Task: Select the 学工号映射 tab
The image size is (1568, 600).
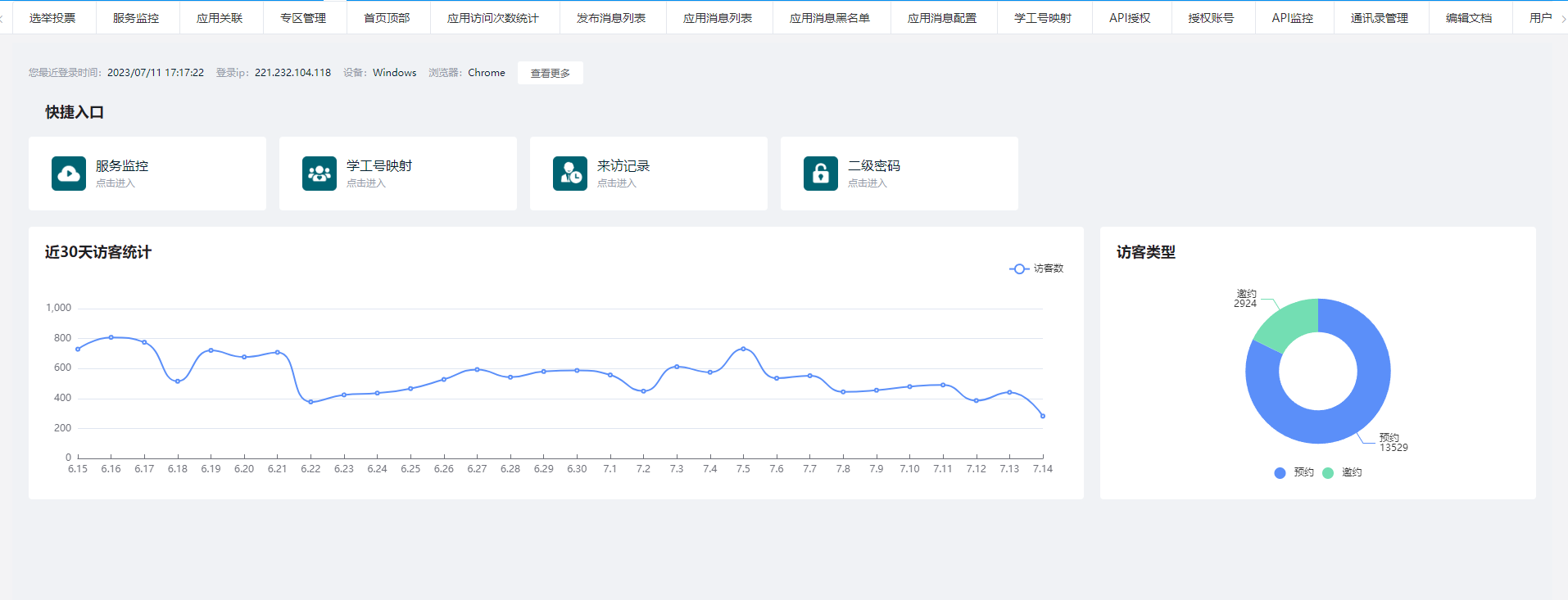Action: [1043, 17]
